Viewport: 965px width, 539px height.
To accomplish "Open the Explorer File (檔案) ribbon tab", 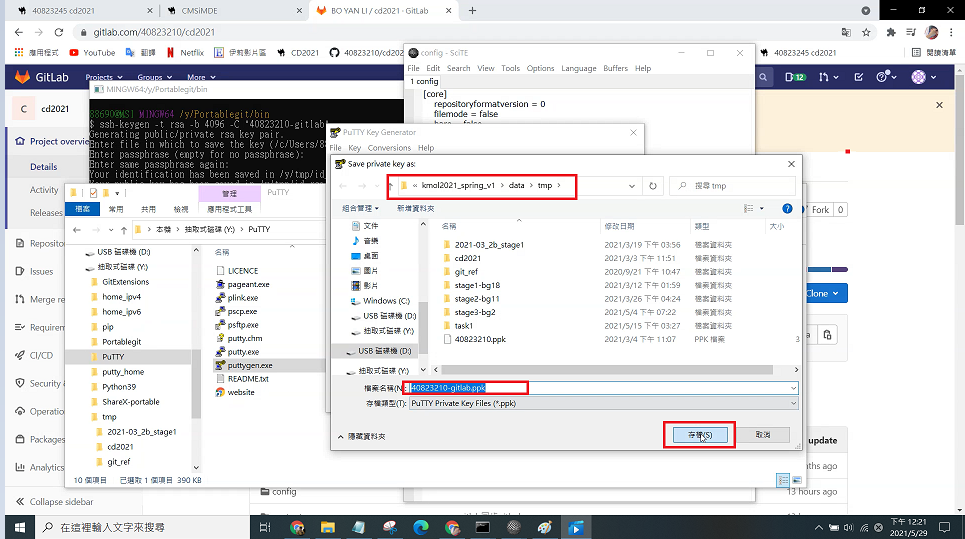I will coord(82,209).
